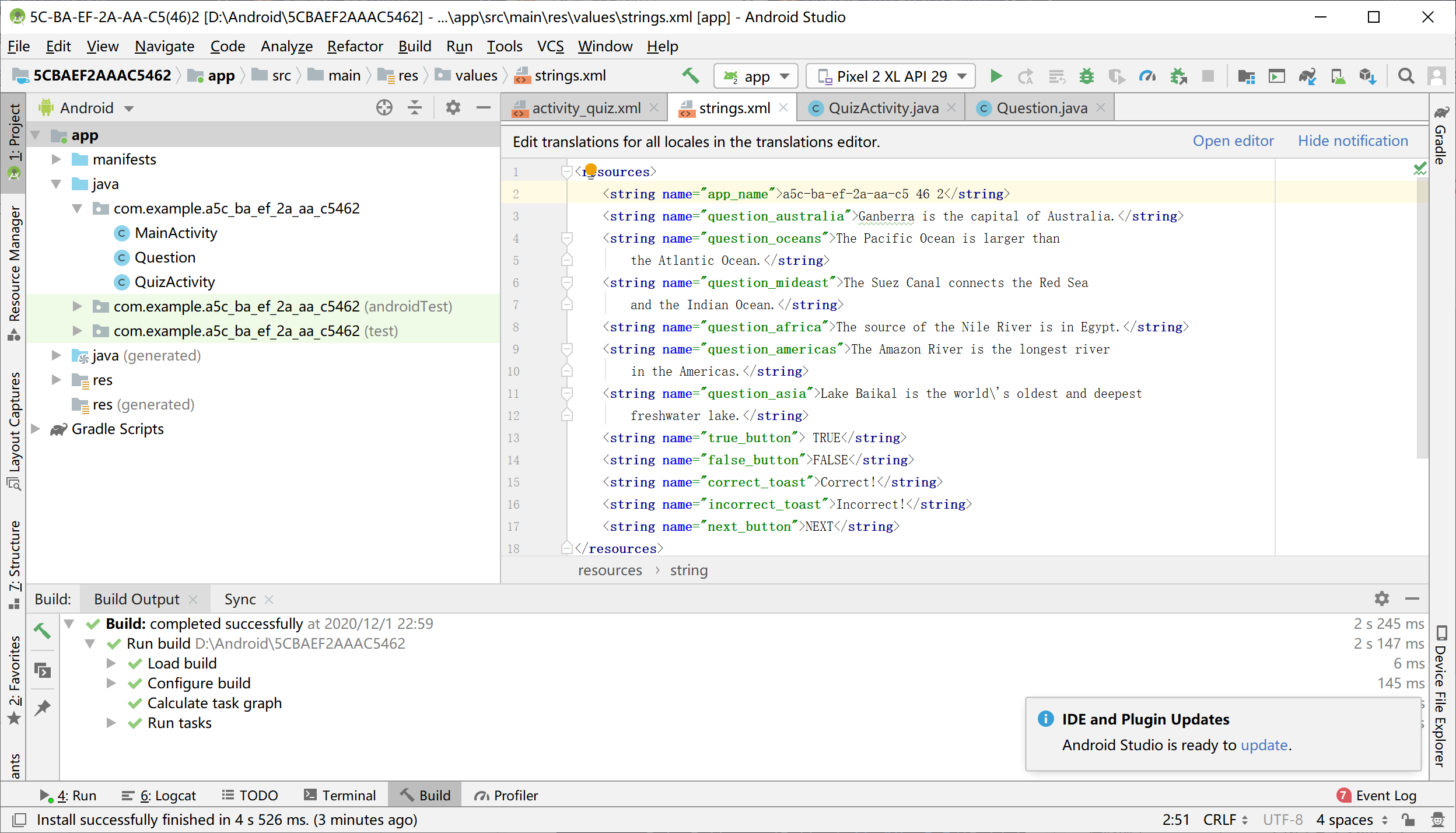Open the Refactor menu
Image resolution: width=1456 pixels, height=833 pixels.
tap(355, 46)
